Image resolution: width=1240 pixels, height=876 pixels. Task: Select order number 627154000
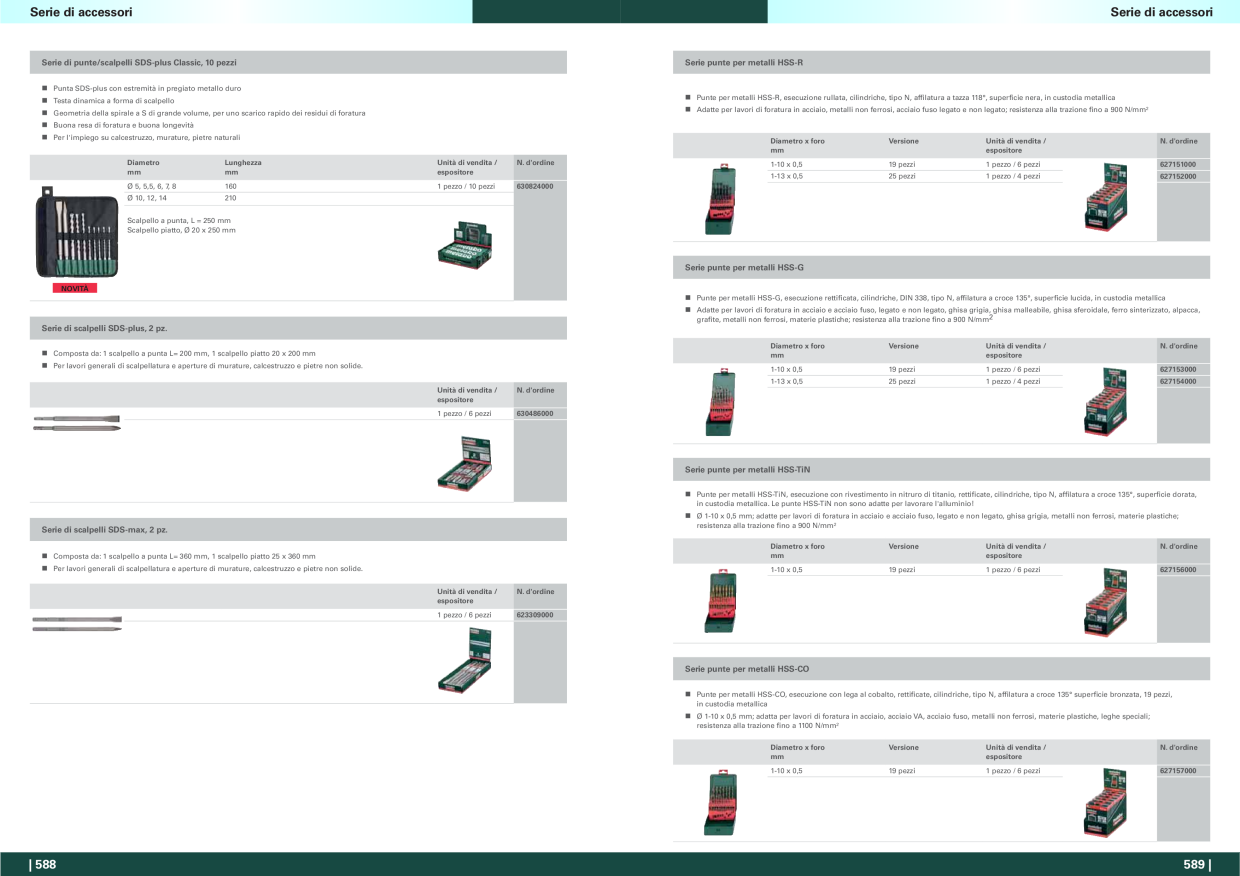[x=1178, y=381]
